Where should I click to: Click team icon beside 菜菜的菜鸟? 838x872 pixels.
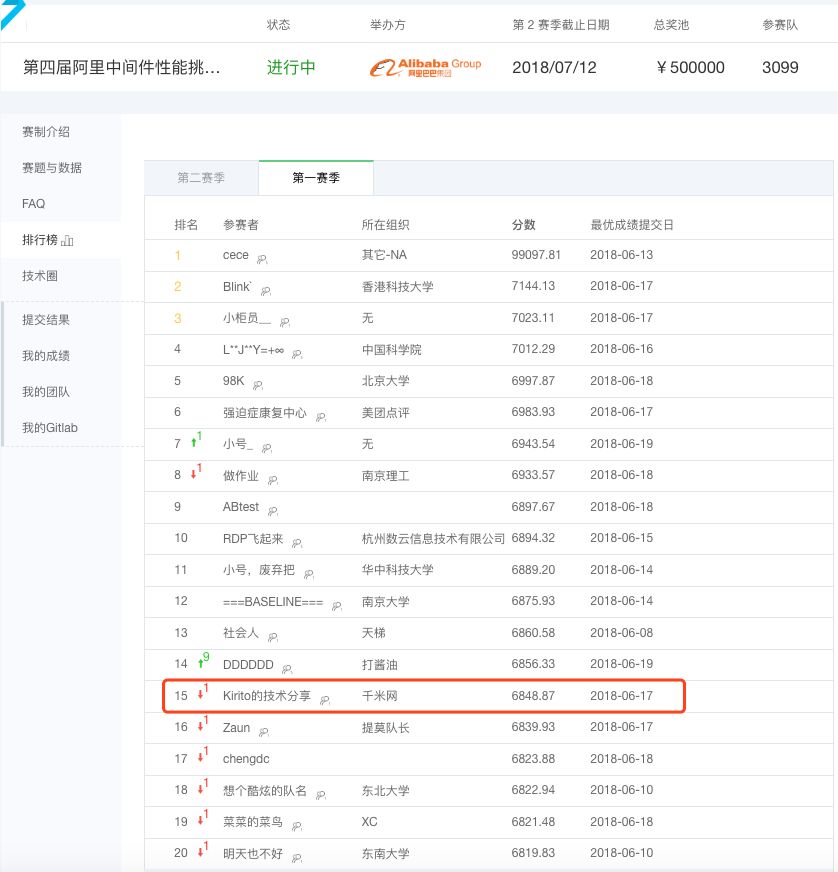coord(297,826)
